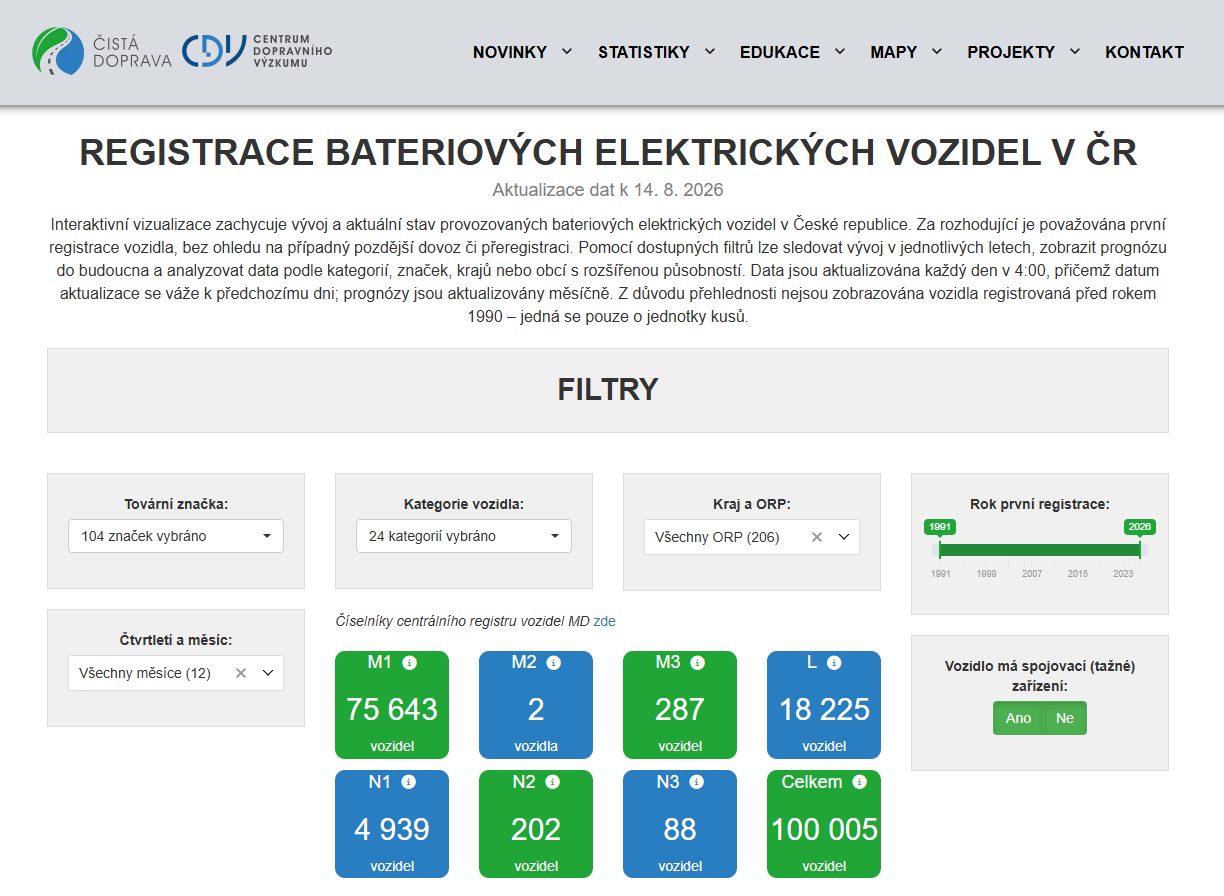
Task: Click the N3 category info icon
Action: point(697,783)
